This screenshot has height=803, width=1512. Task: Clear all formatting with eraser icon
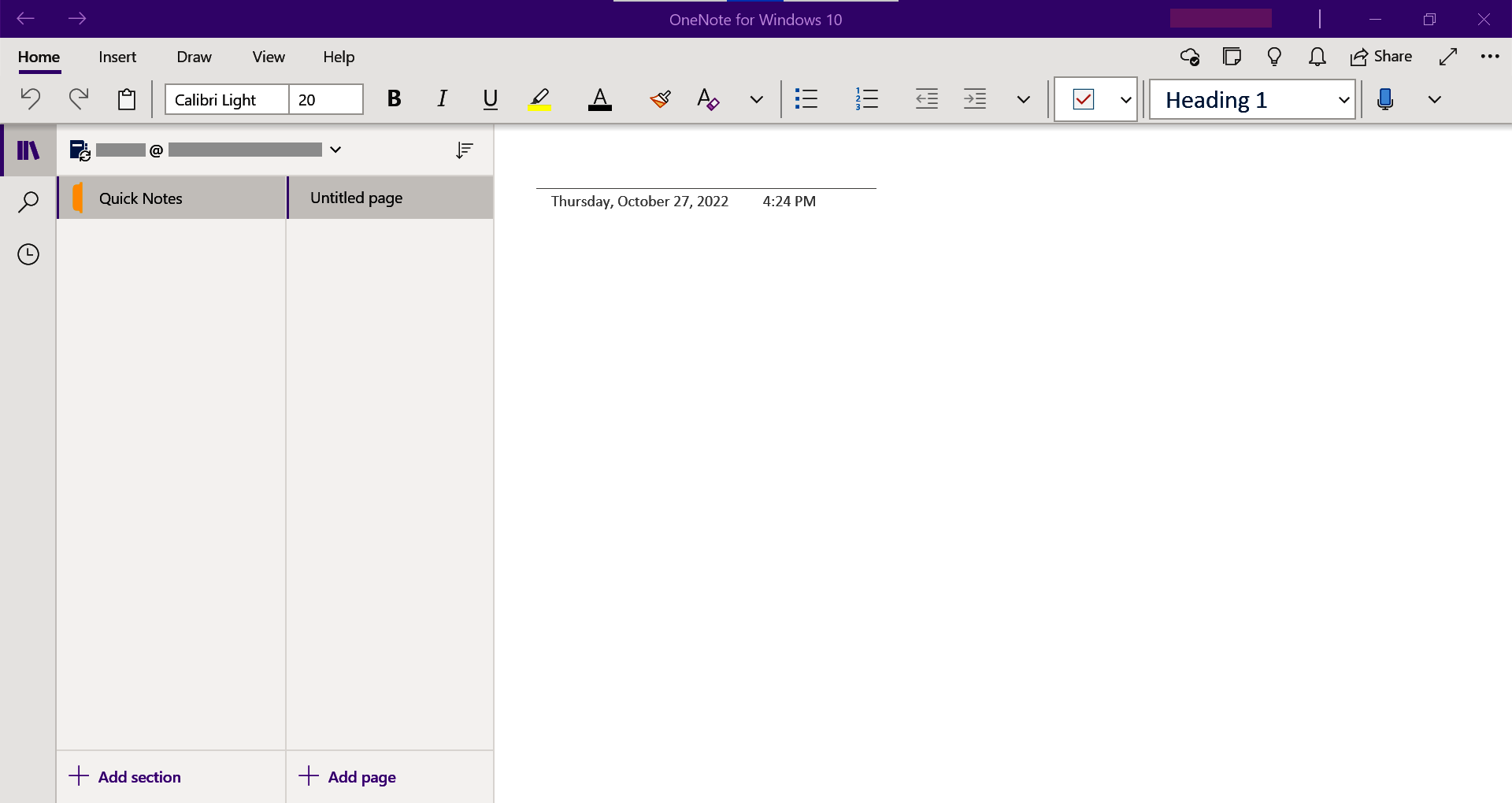(707, 99)
